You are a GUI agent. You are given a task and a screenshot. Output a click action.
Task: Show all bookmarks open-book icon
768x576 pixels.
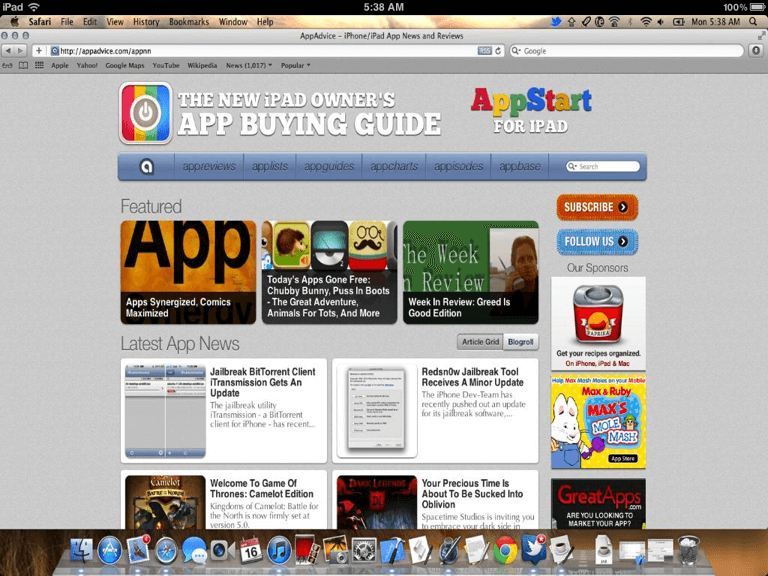23,65
